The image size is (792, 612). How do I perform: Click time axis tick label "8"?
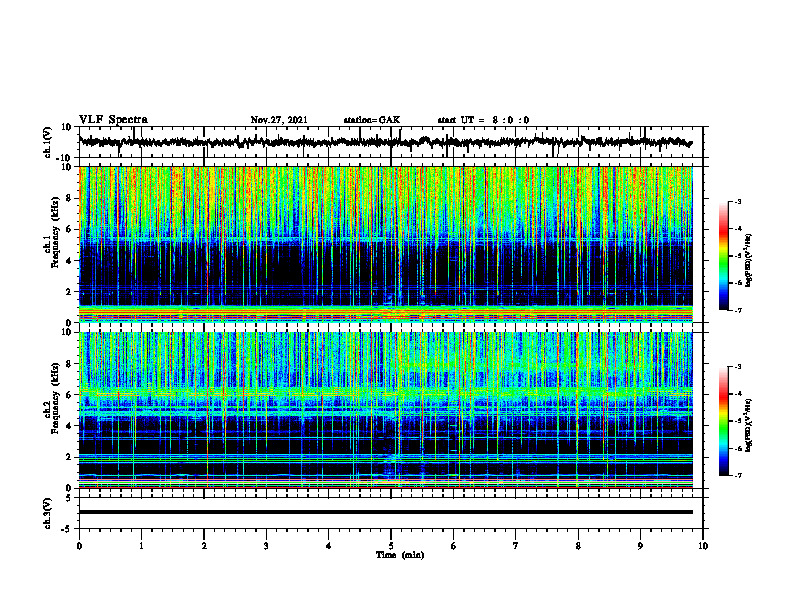point(578,546)
